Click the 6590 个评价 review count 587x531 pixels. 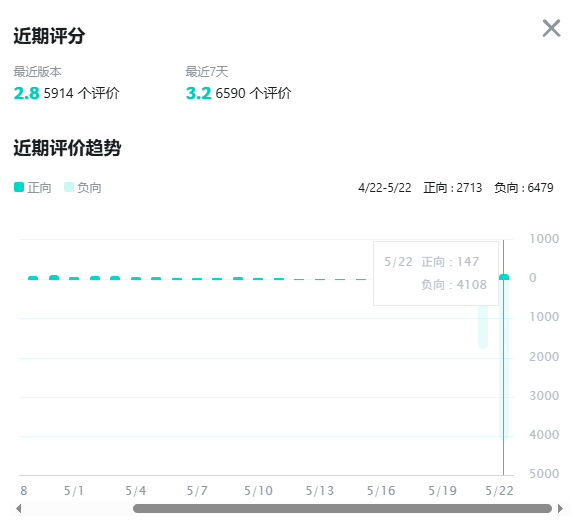click(x=253, y=93)
